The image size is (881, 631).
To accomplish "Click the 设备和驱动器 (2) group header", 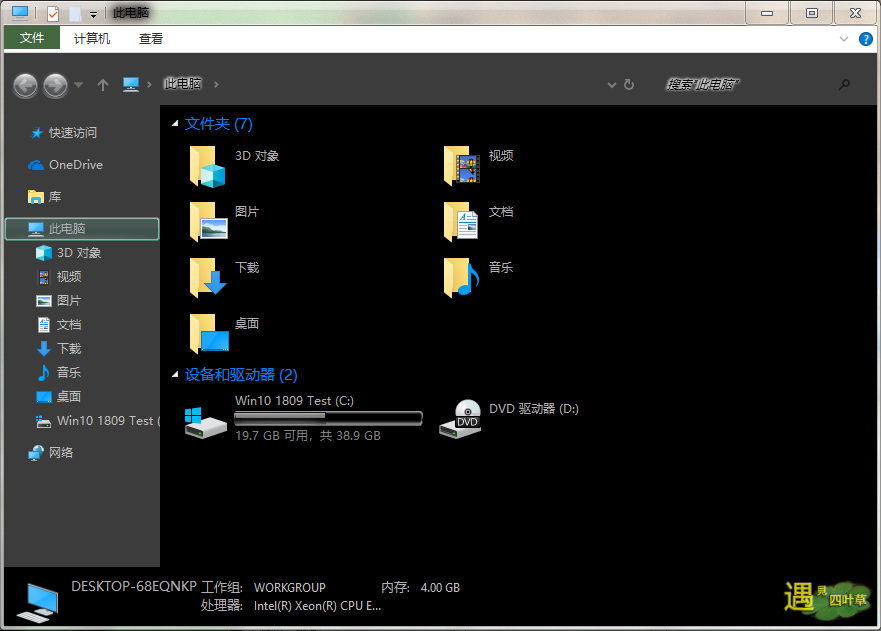I will coord(241,375).
